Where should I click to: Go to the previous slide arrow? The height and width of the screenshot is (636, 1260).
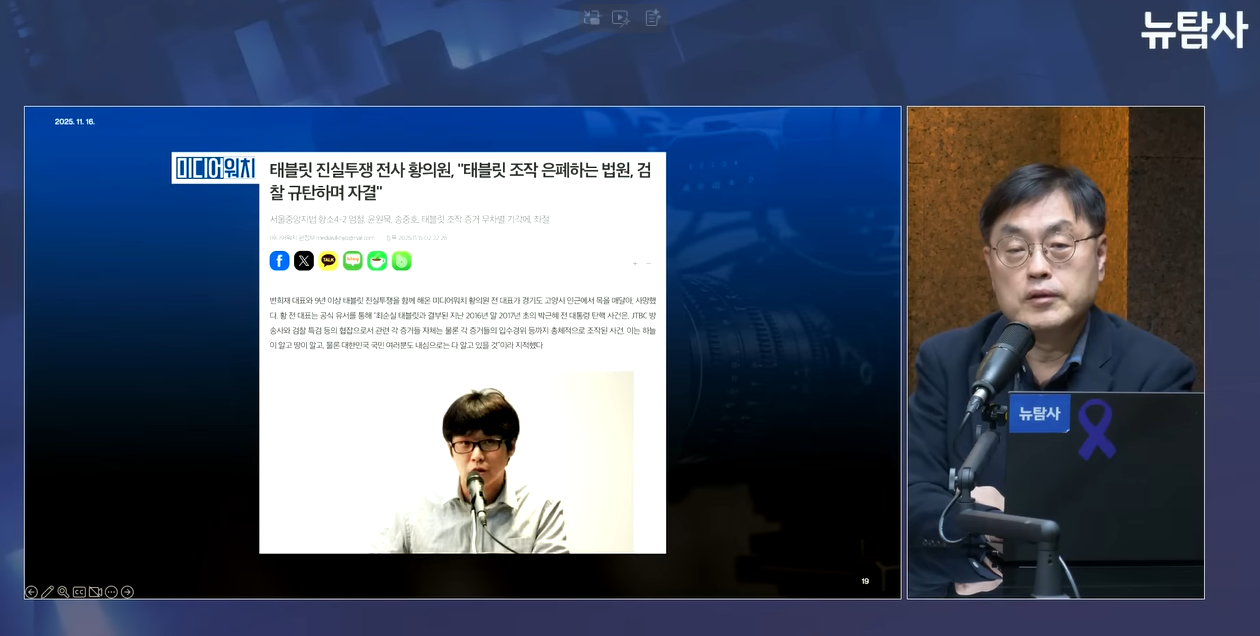[x=31, y=592]
